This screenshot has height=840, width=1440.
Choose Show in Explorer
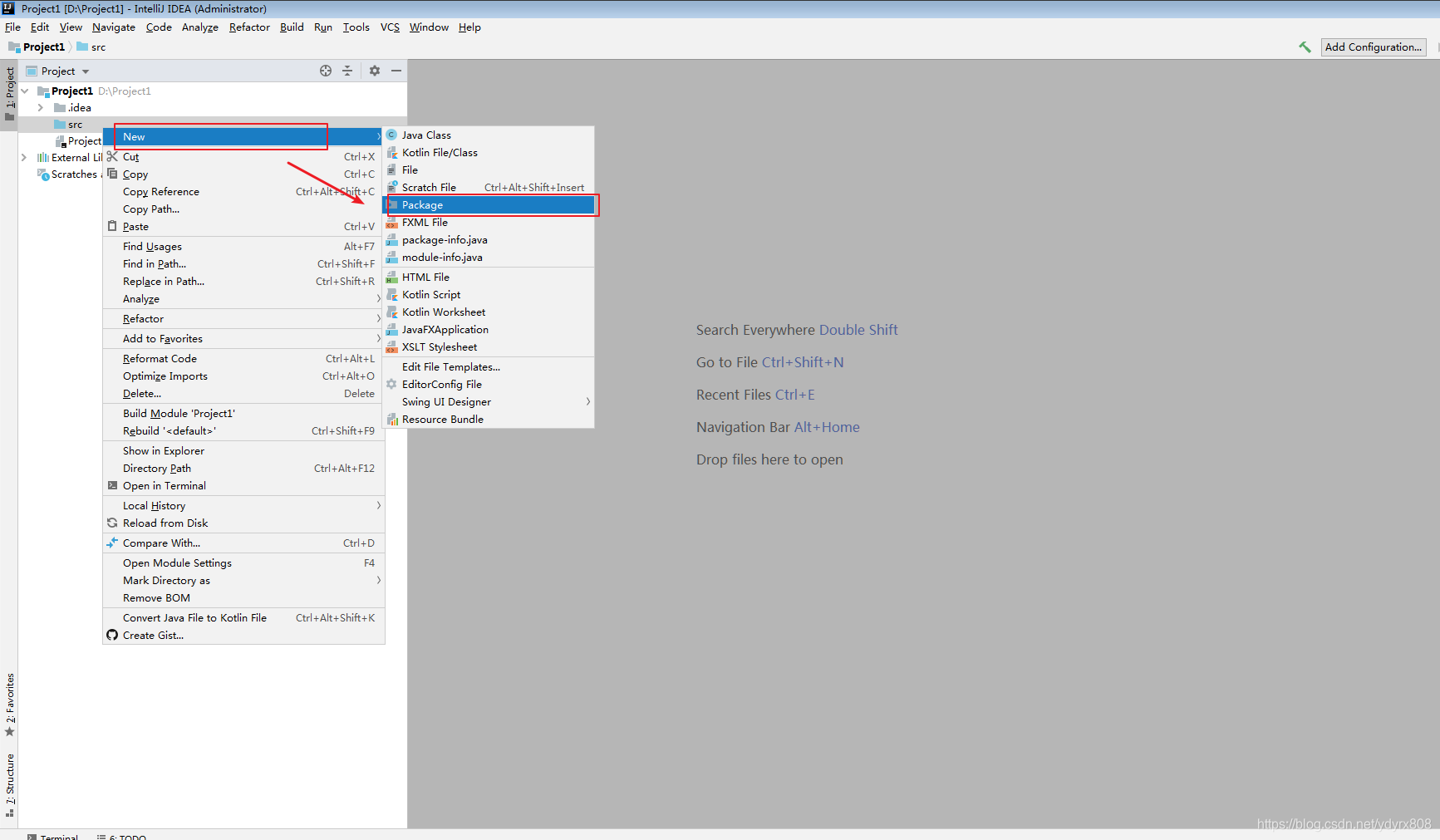pos(243,450)
